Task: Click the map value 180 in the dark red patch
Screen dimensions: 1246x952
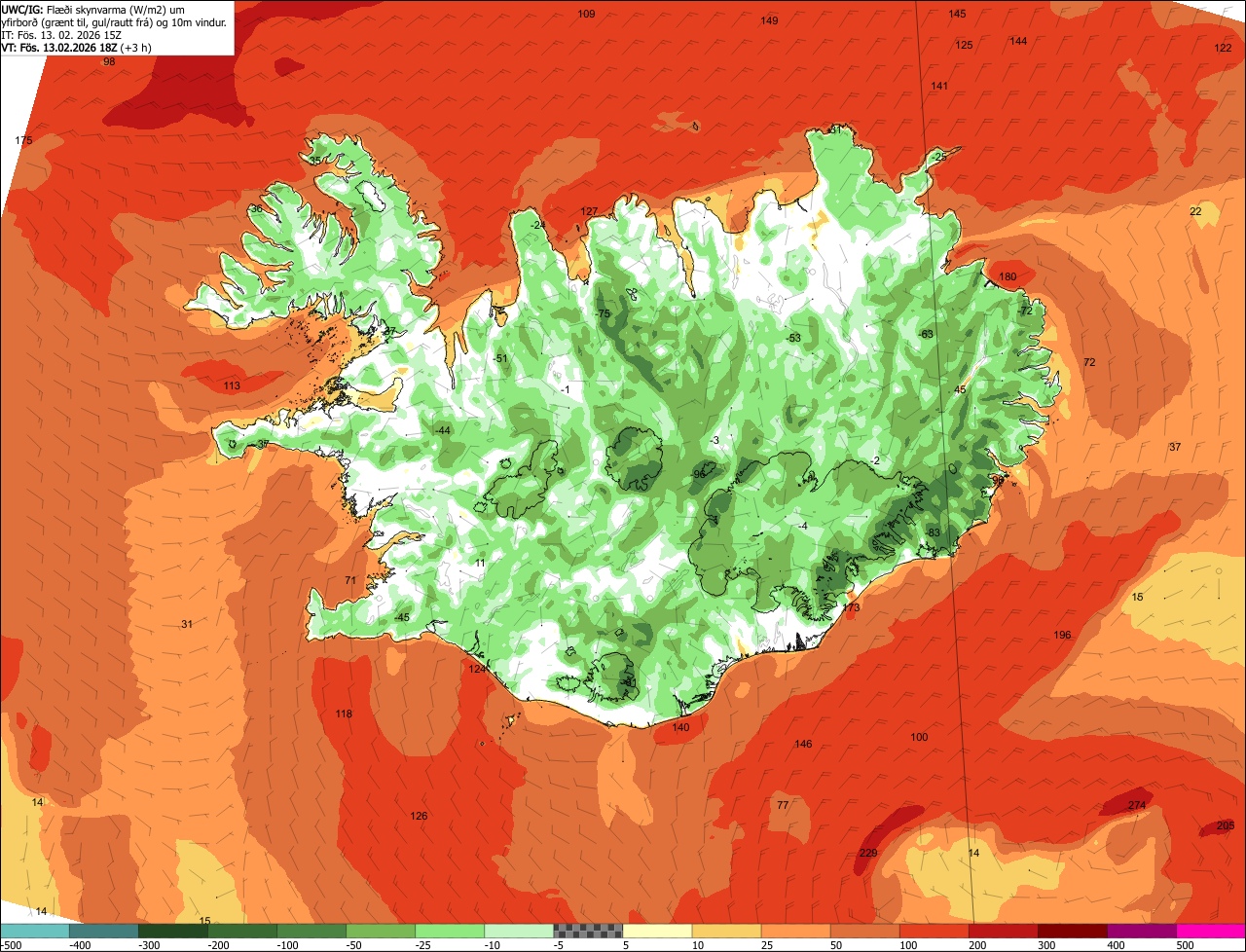Action: [x=1008, y=276]
